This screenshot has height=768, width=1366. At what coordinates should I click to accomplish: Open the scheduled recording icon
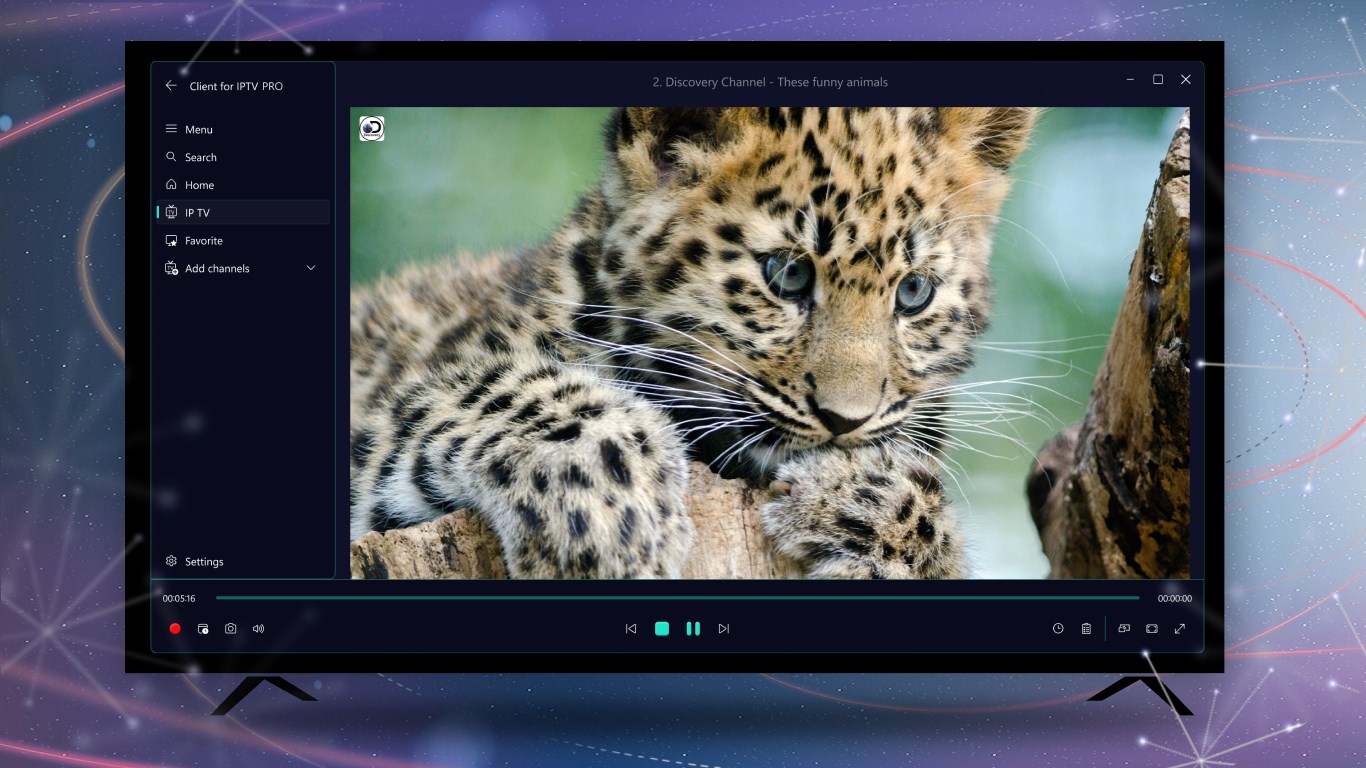click(203, 629)
